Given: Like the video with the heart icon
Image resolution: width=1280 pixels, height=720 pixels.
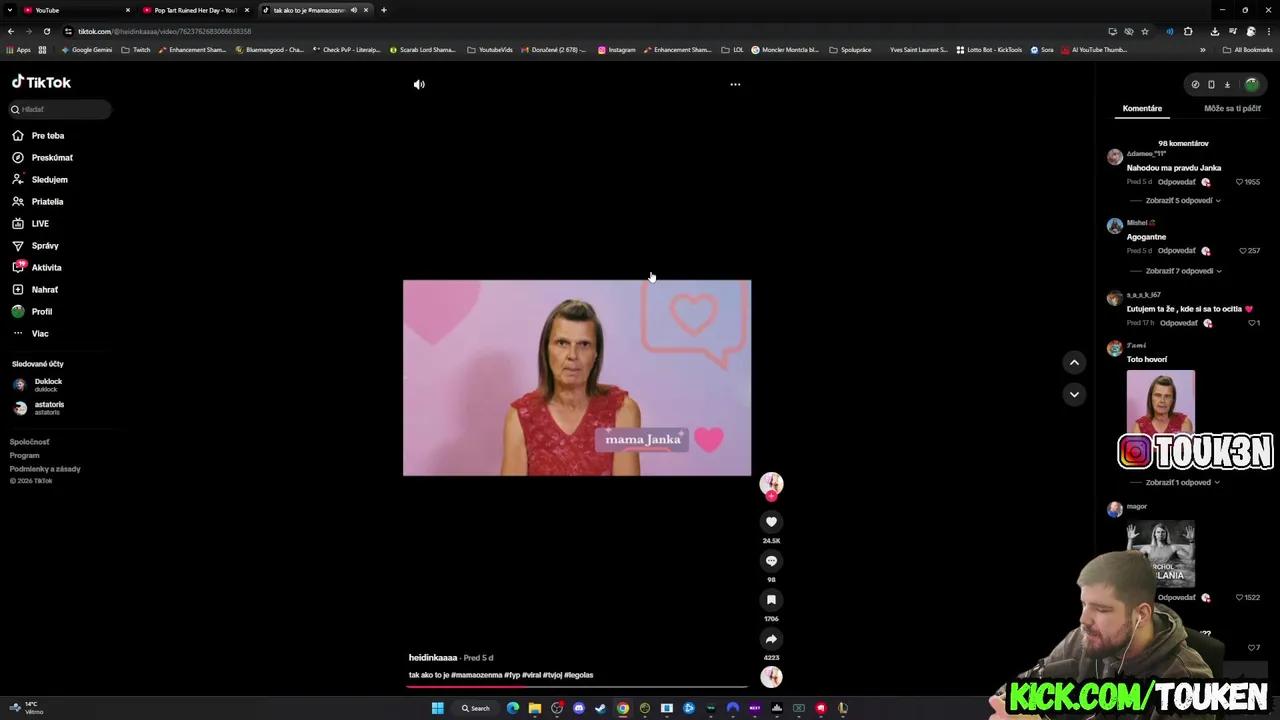Looking at the screenshot, I should pyautogui.click(x=771, y=522).
